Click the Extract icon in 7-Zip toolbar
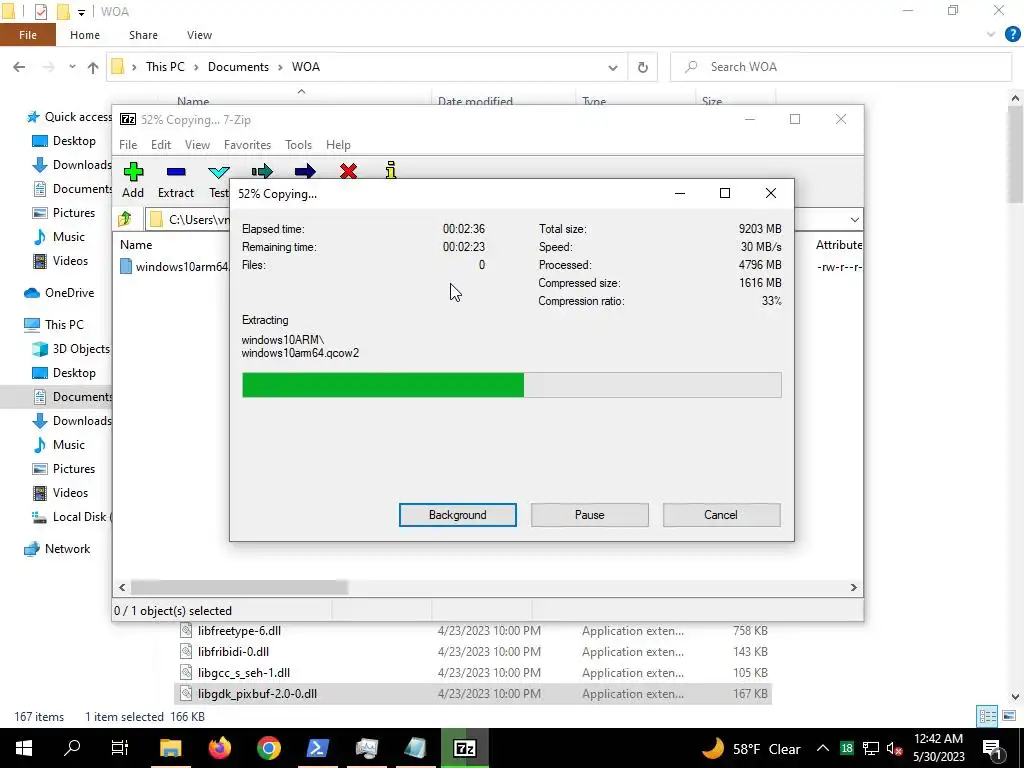Viewport: 1024px width, 768px height. point(176,172)
